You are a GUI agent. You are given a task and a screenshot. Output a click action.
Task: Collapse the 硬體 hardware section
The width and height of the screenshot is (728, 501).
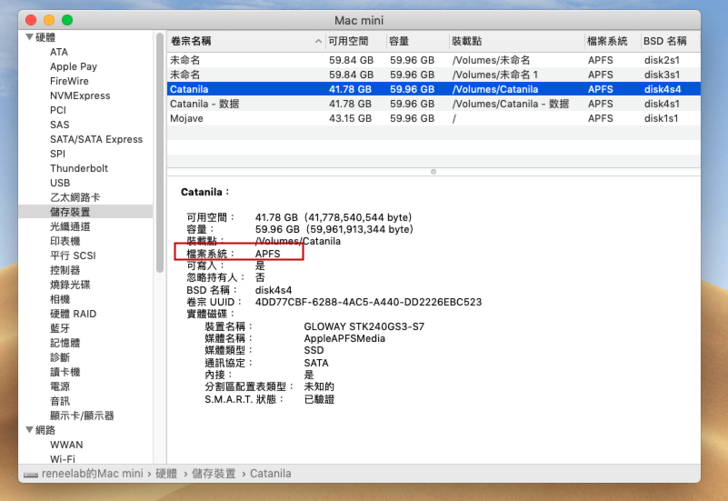coord(29,37)
